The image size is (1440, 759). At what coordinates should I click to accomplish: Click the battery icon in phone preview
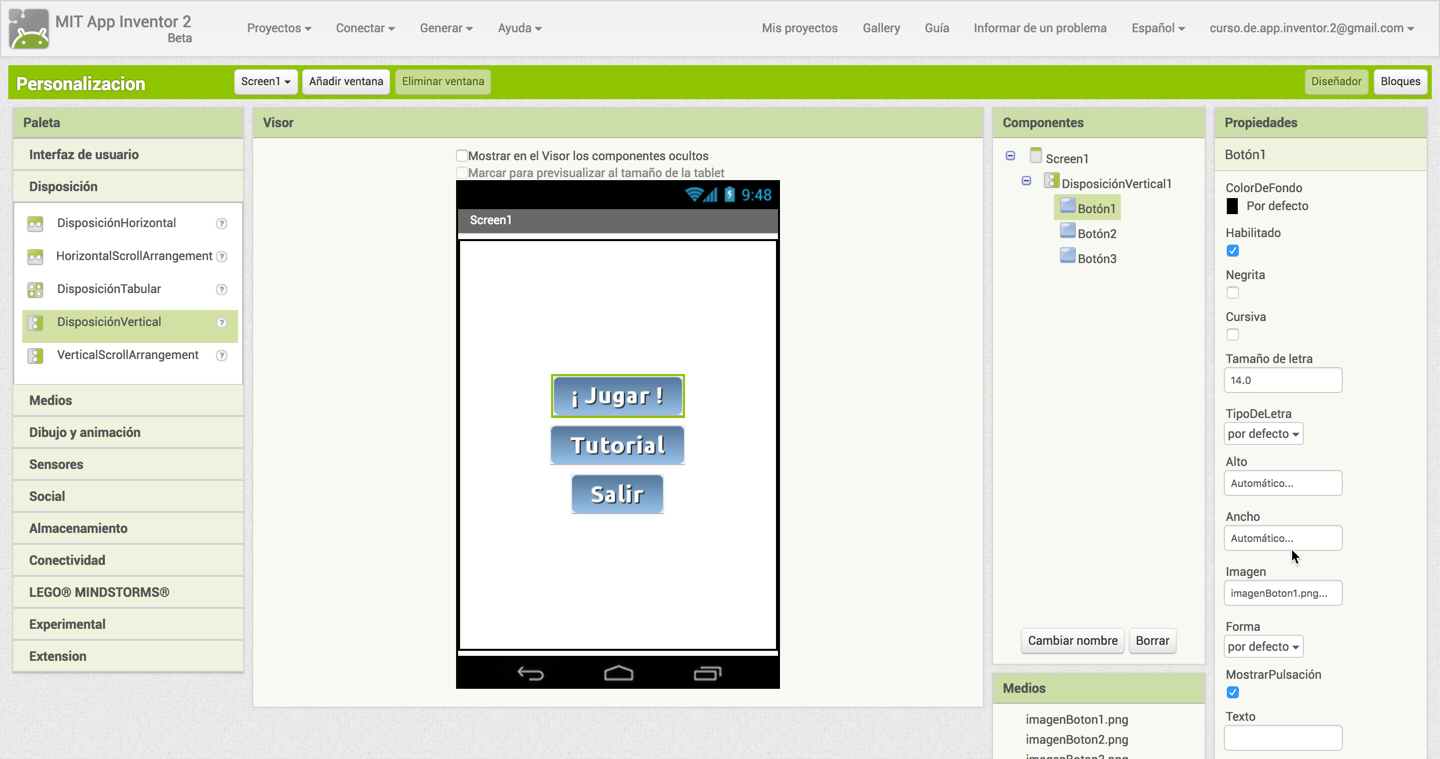pyautogui.click(x=730, y=195)
